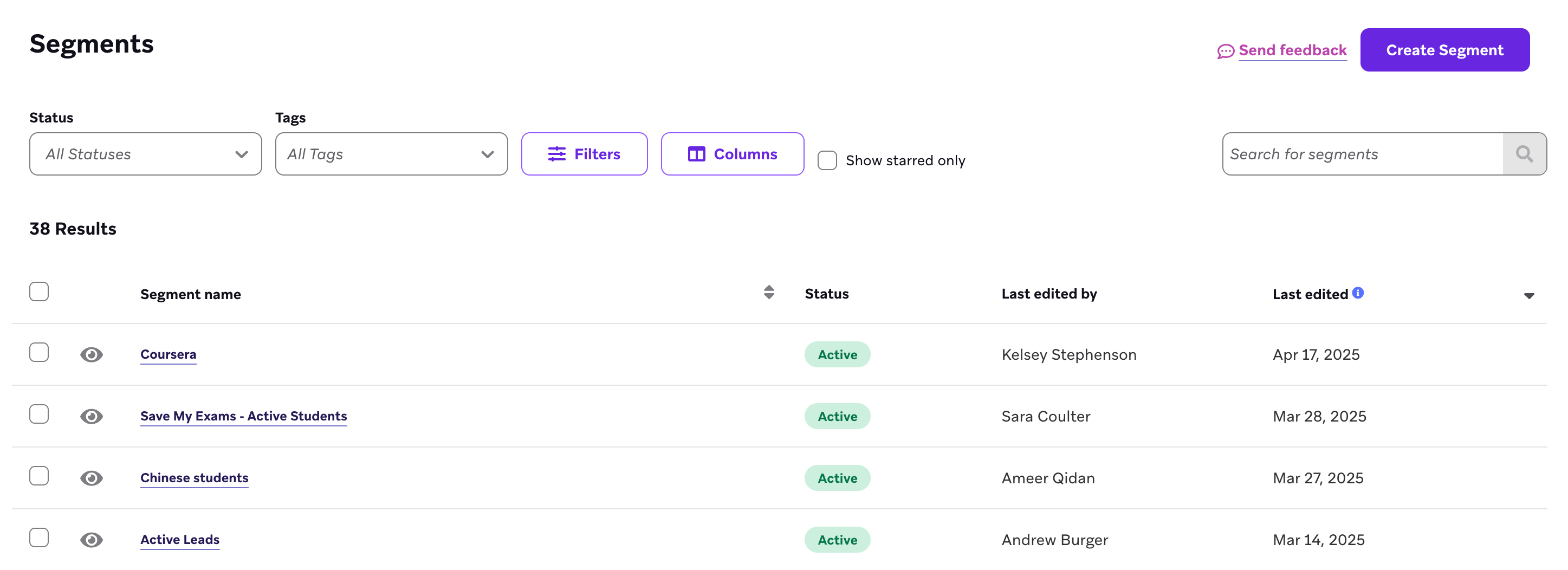1568x570 pixels.
Task: Click the eye icon for Active Leads
Action: (92, 540)
